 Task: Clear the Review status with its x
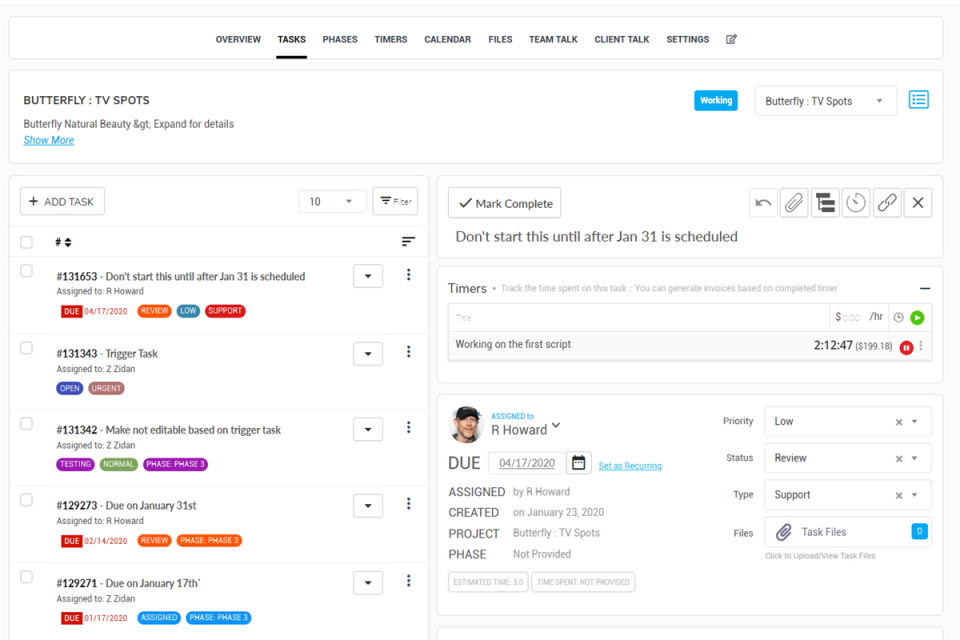(x=899, y=459)
